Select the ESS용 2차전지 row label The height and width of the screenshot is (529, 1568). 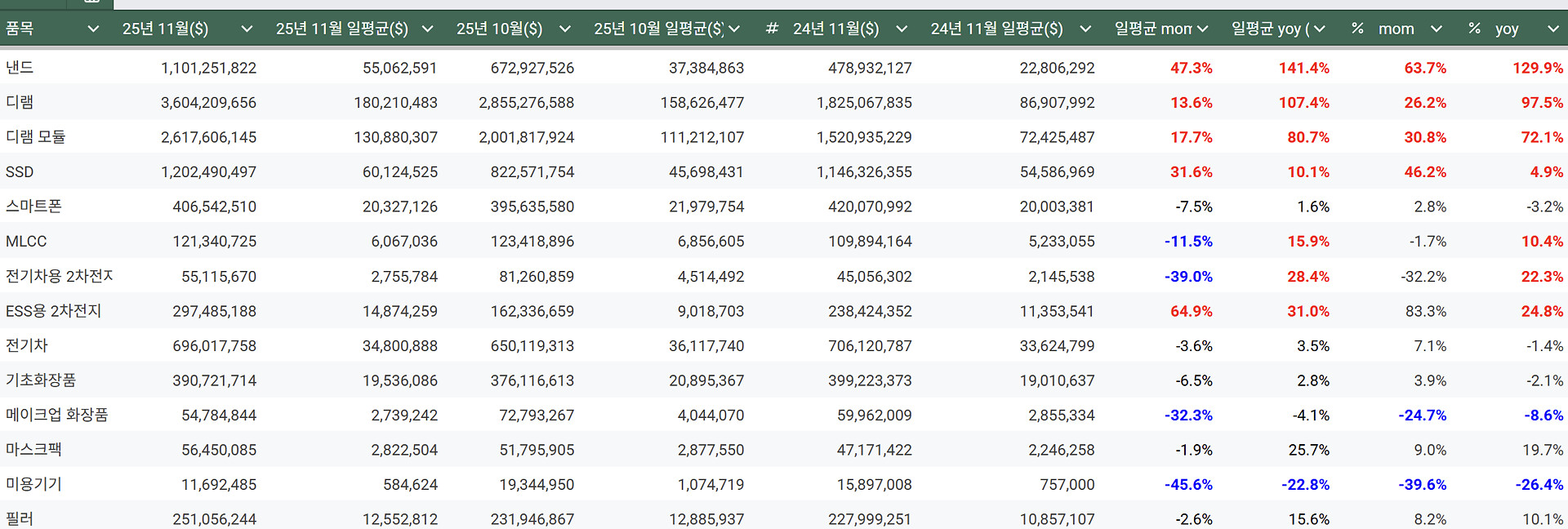coord(54,311)
